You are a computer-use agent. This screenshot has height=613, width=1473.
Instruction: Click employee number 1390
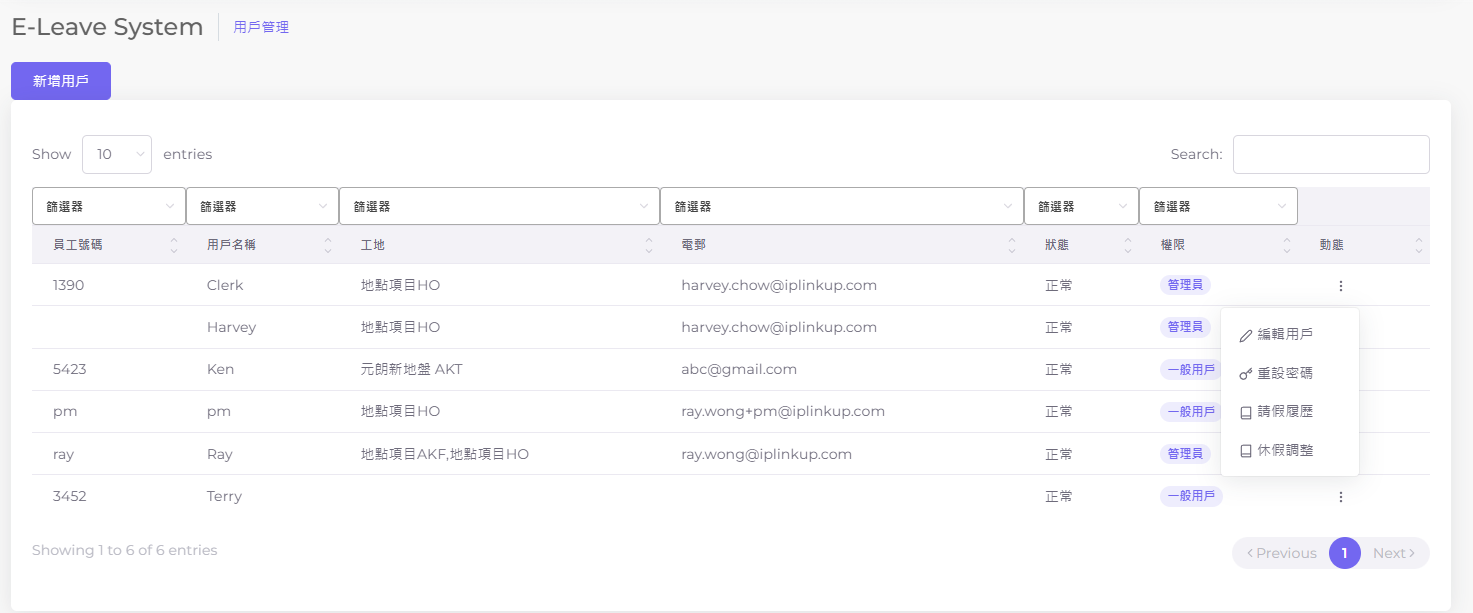click(x=69, y=285)
